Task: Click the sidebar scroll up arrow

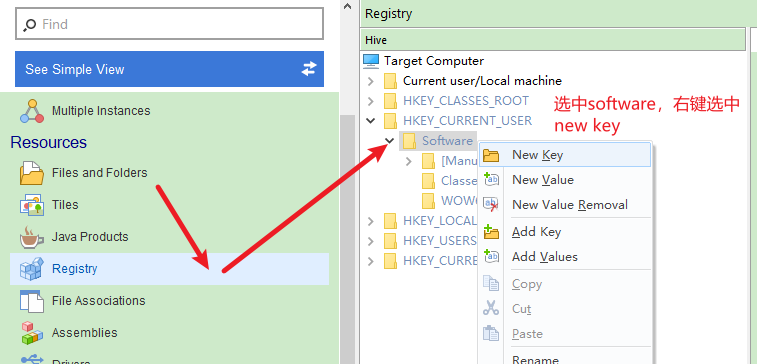Action: pos(347,6)
